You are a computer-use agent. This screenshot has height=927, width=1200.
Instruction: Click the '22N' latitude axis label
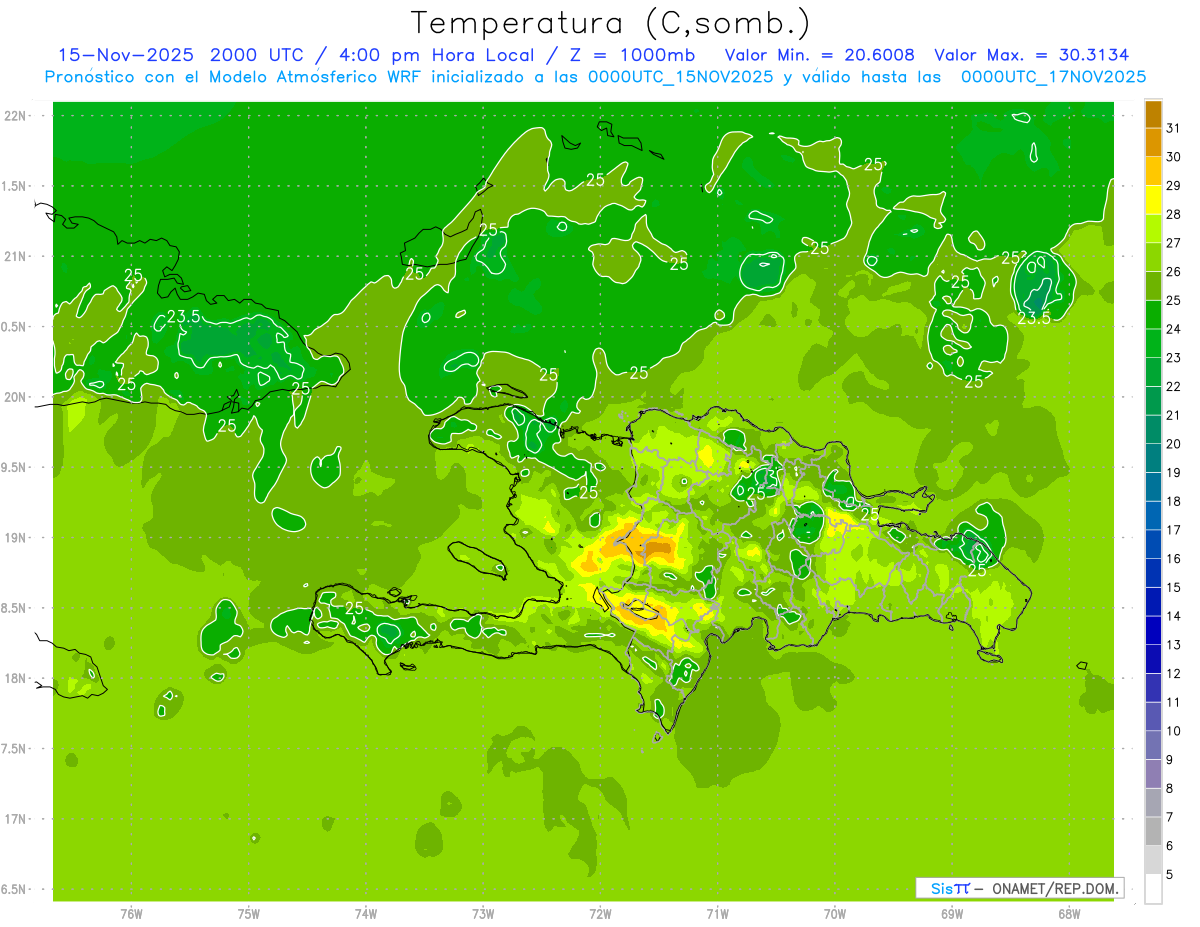[17, 116]
